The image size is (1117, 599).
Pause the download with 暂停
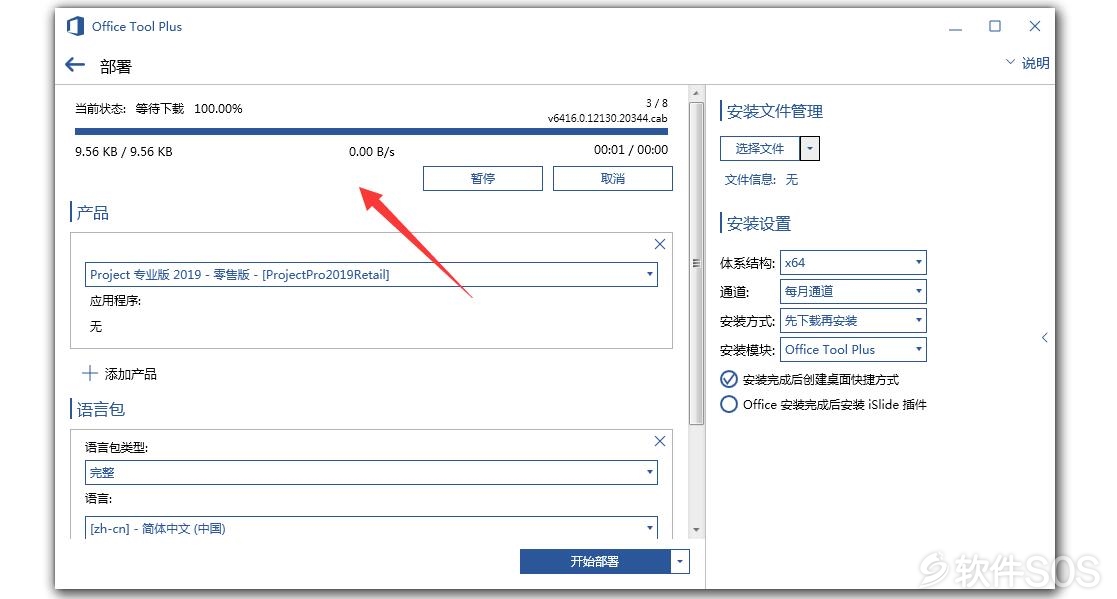click(x=482, y=178)
